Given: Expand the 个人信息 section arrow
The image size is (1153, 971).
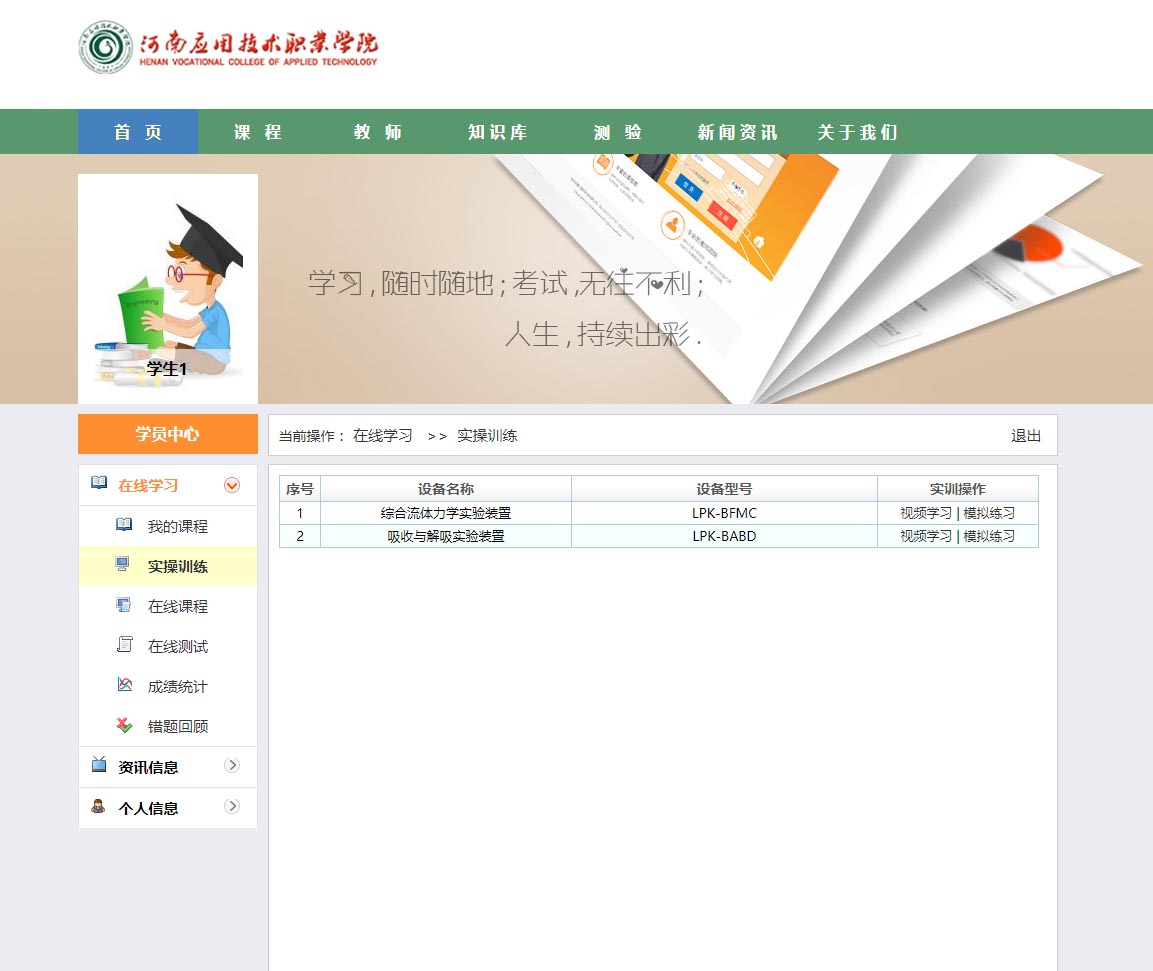Looking at the screenshot, I should pos(232,806).
